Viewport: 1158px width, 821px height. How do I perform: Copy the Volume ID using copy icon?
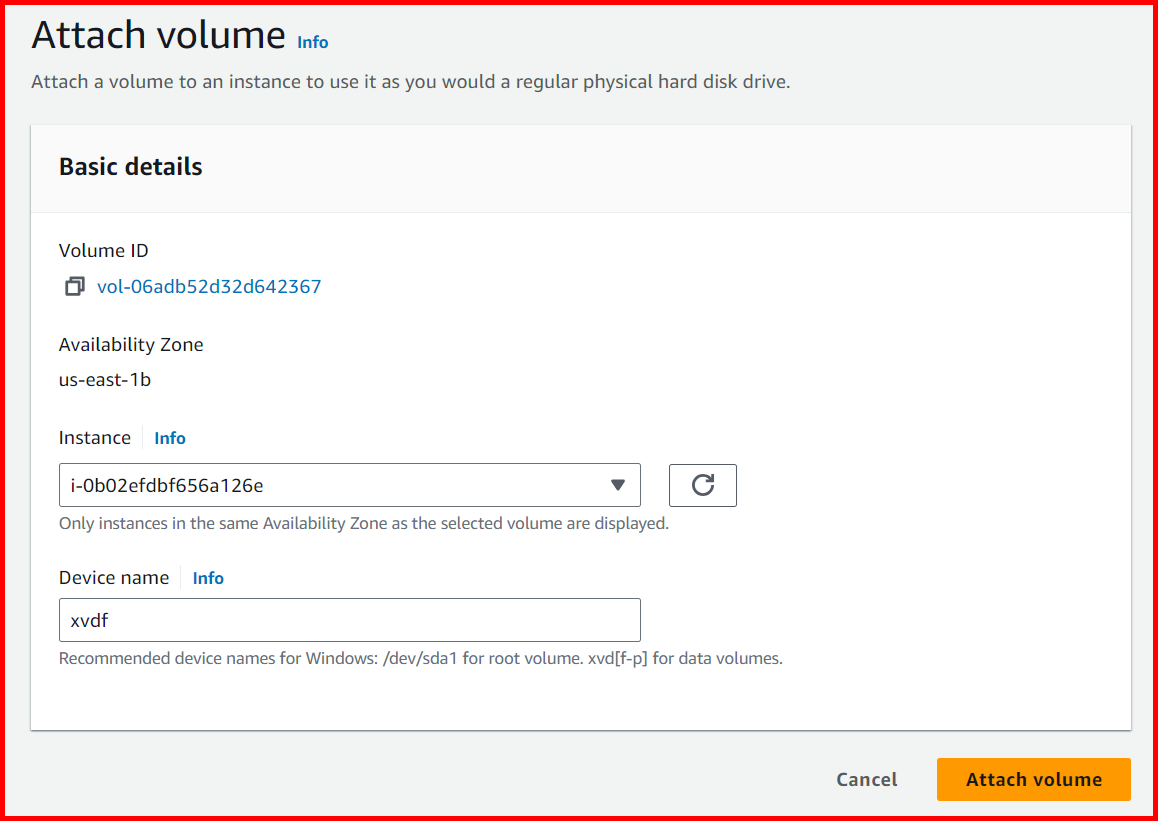74,286
